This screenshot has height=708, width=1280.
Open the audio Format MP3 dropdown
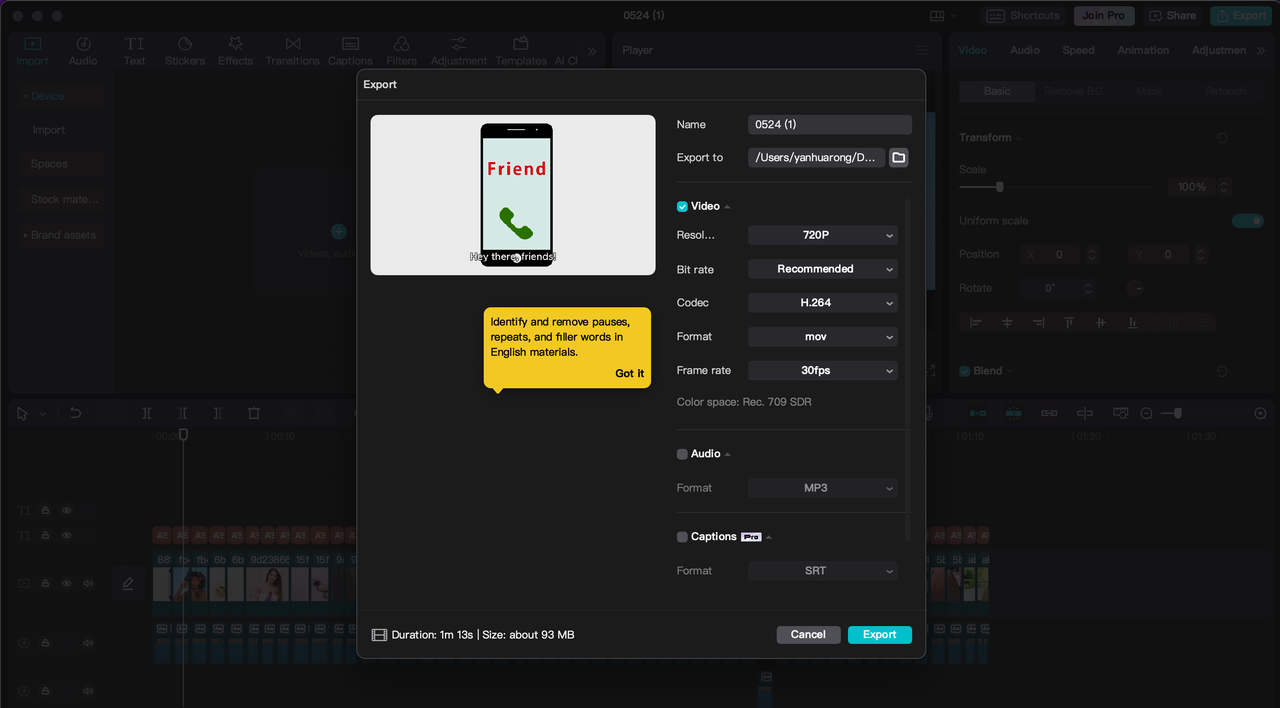pos(823,488)
